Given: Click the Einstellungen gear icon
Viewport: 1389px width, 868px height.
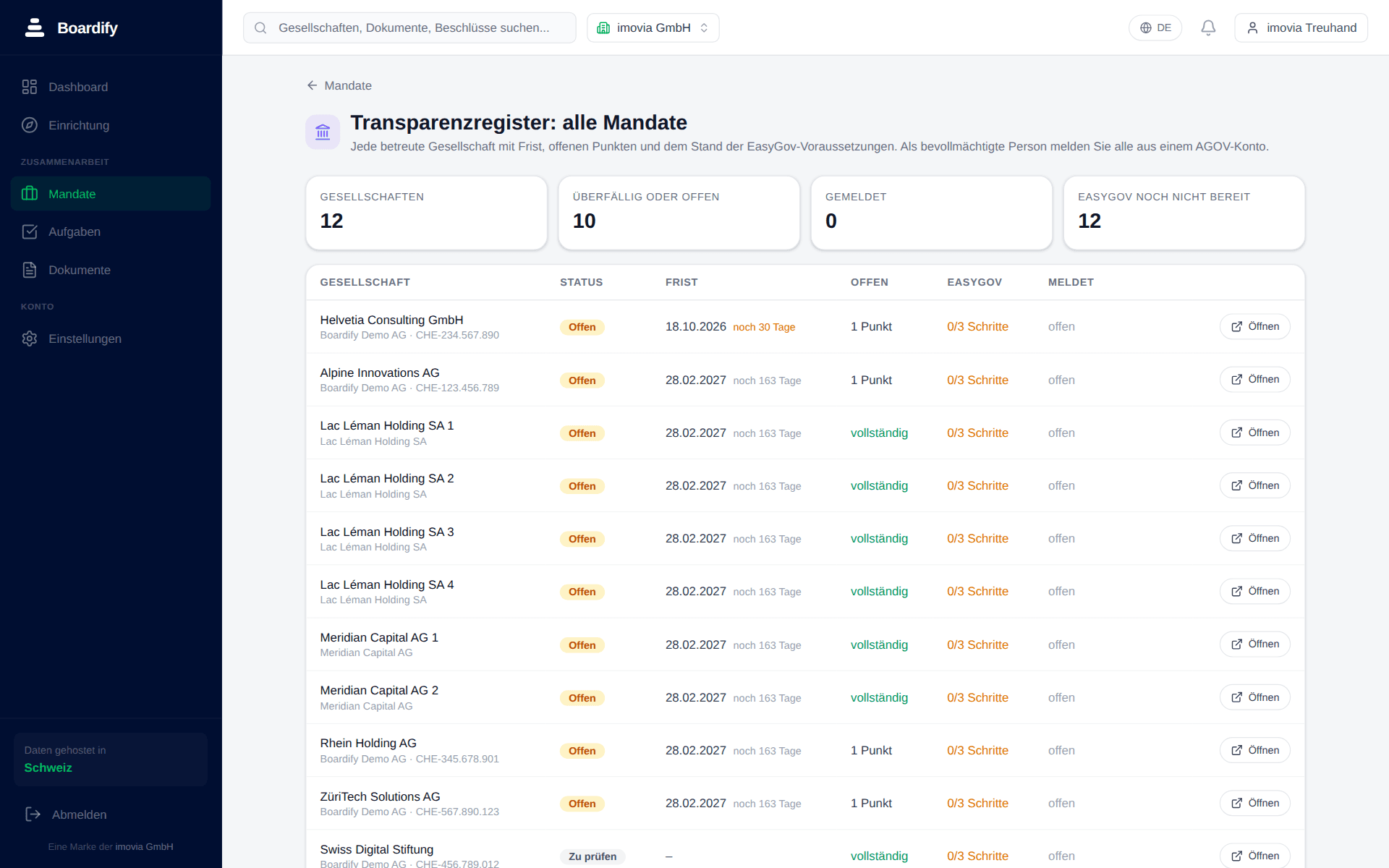Looking at the screenshot, I should pyautogui.click(x=30, y=339).
